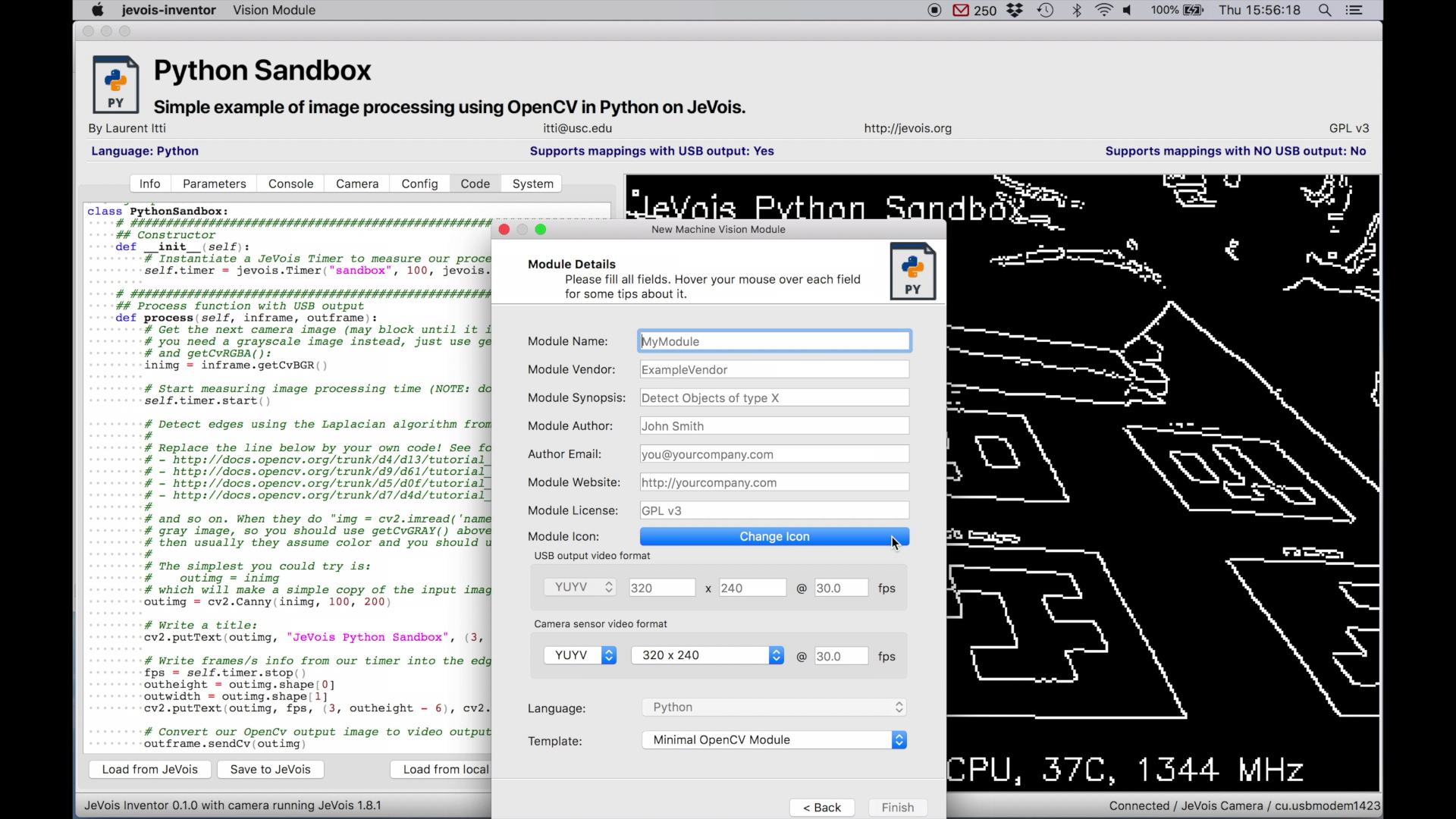
Task: Click the Finish button
Action: [x=898, y=808]
